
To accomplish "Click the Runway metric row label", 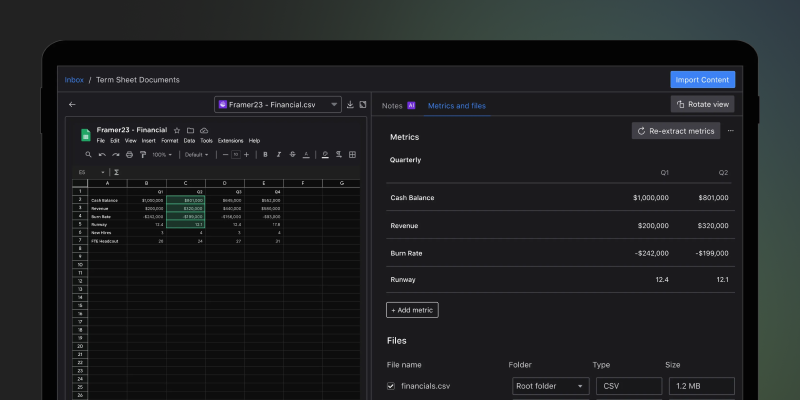I will click(x=403, y=280).
